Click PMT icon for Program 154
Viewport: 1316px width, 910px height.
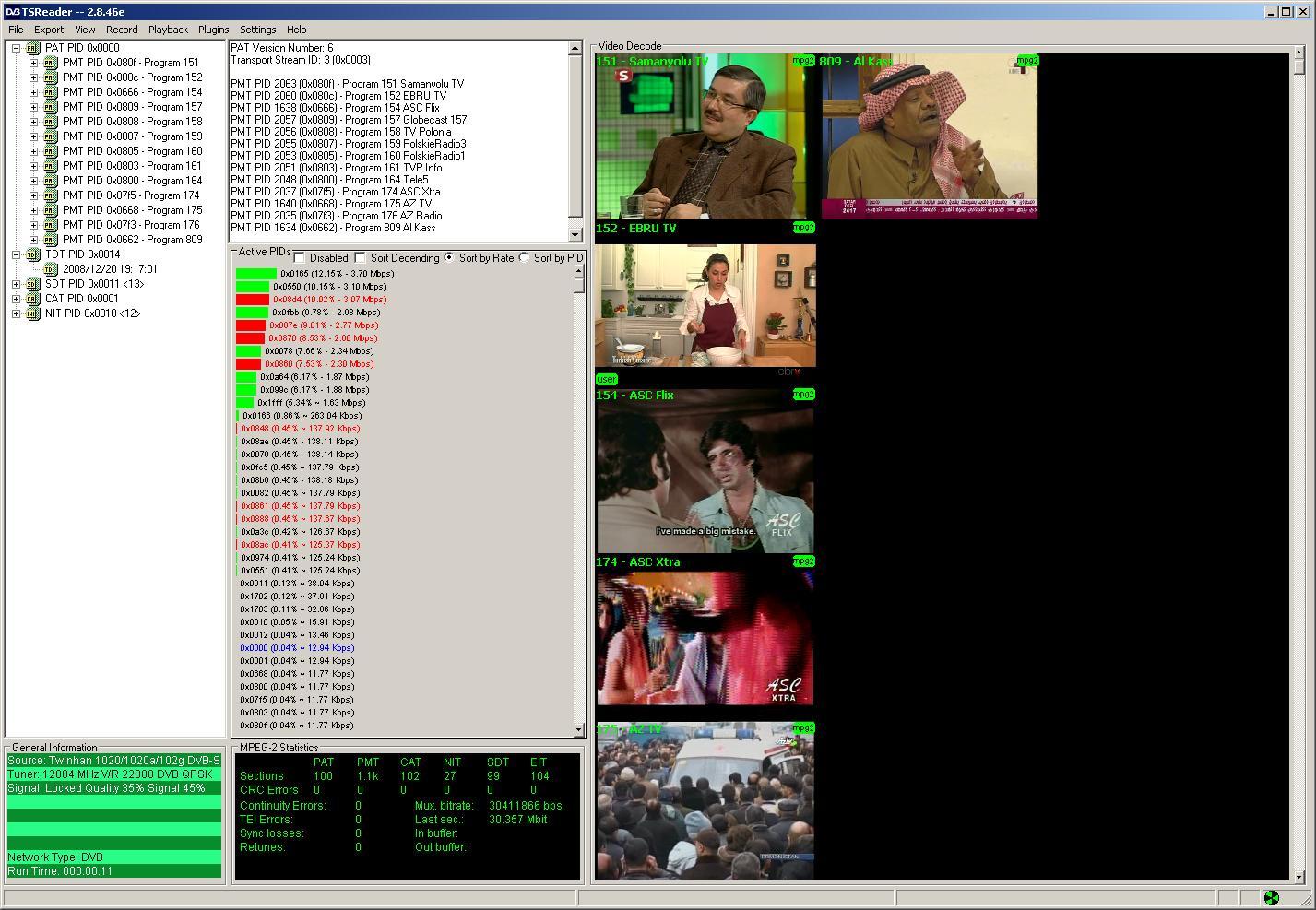[x=51, y=92]
